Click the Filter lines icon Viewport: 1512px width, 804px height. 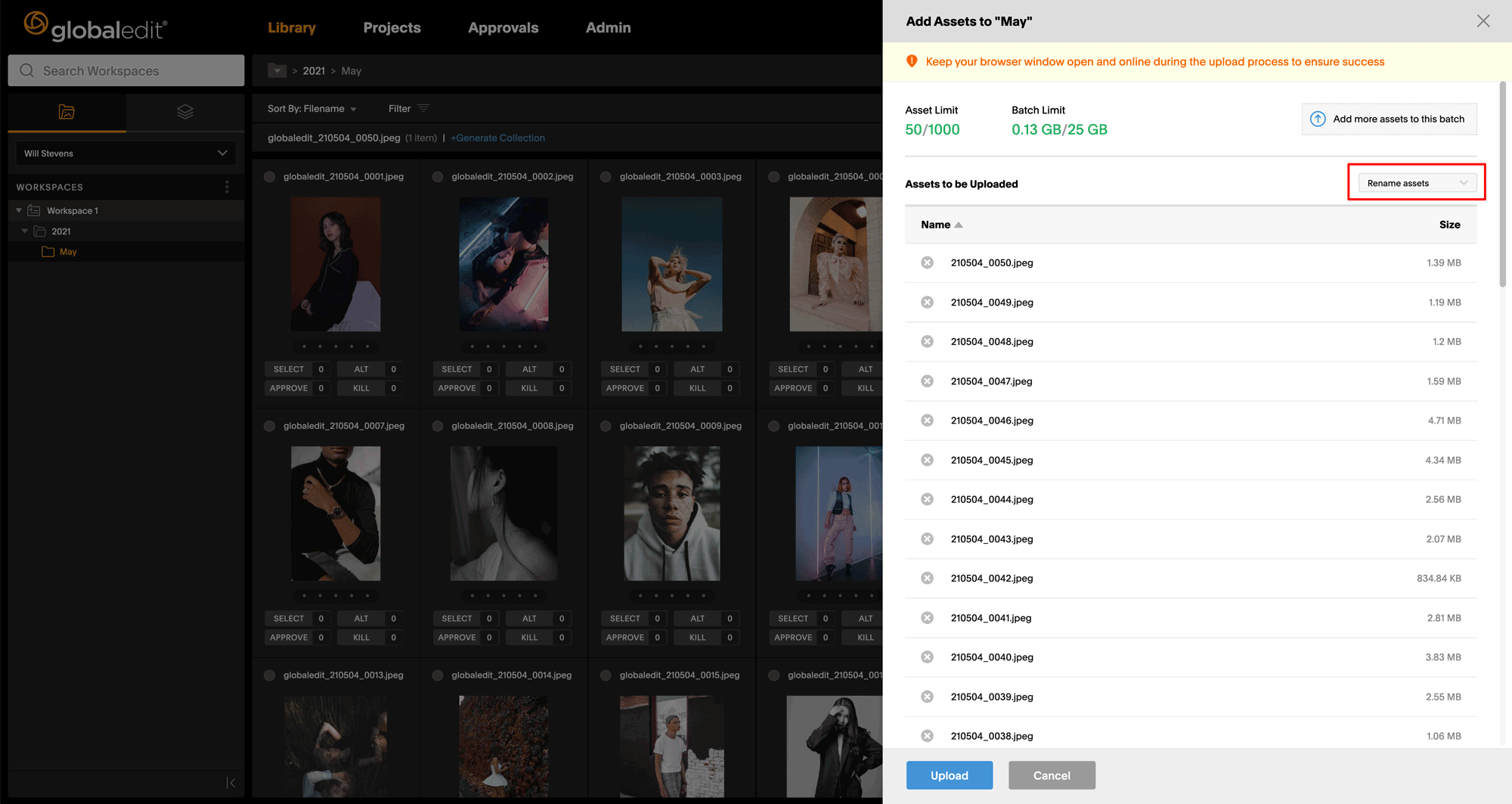coord(423,109)
